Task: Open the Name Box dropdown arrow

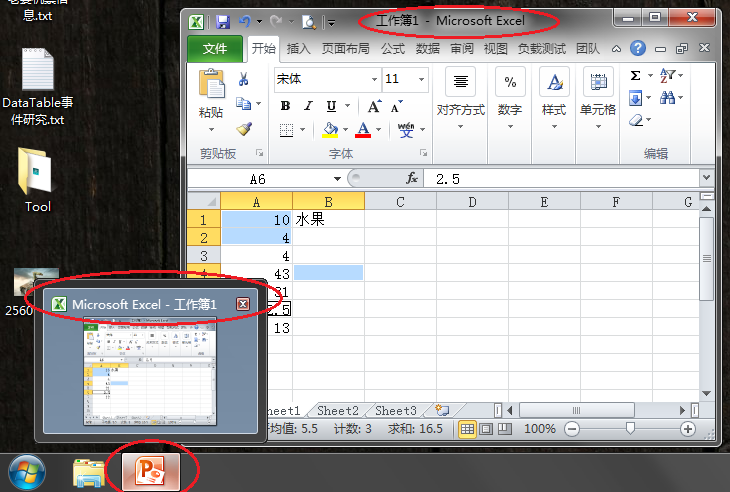Action: coord(337,179)
